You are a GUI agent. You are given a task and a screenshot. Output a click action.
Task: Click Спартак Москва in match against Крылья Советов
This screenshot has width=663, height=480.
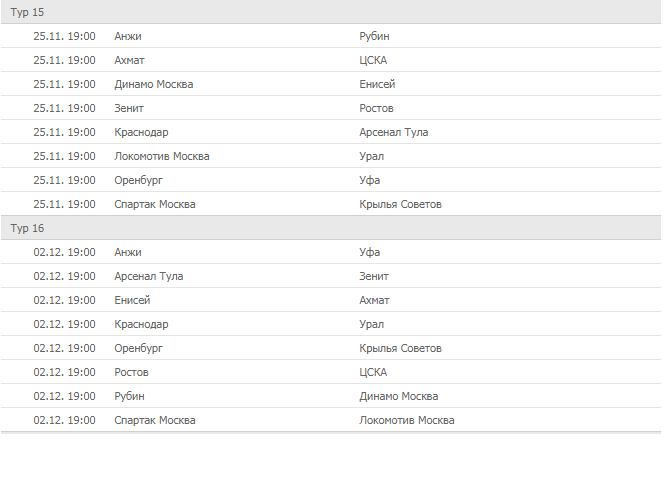coord(155,204)
